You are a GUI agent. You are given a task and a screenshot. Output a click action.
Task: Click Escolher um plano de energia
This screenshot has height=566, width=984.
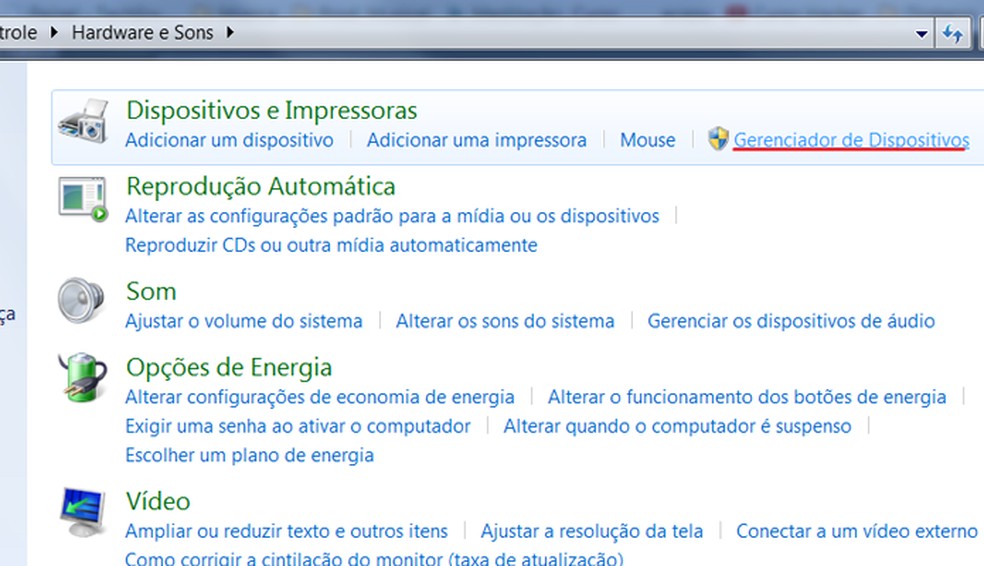tap(250, 456)
